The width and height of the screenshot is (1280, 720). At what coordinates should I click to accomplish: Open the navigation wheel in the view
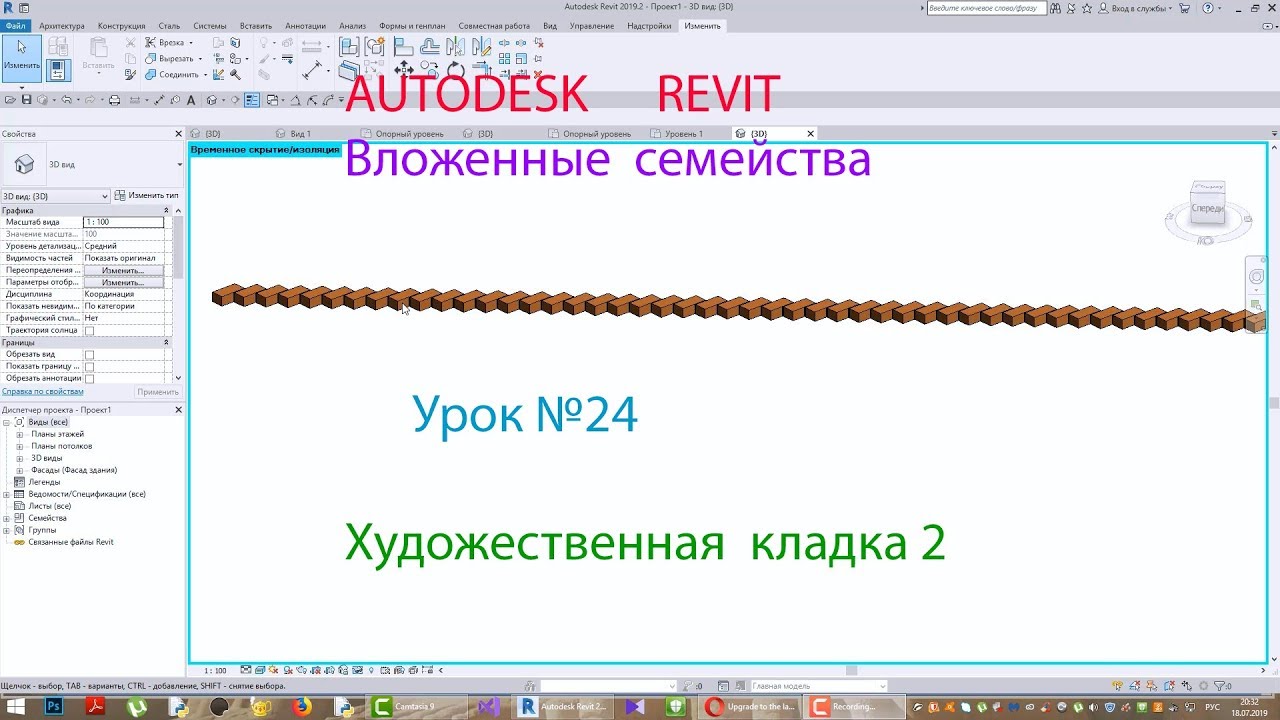click(x=1256, y=277)
